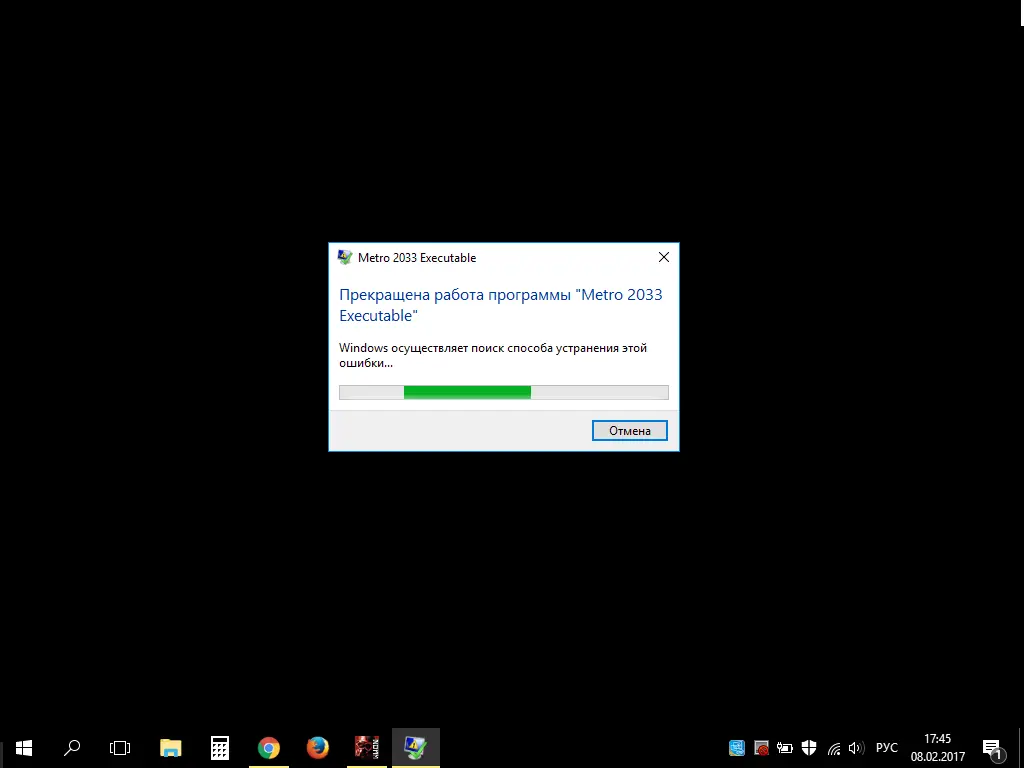The width and height of the screenshot is (1024, 768).
Task: Launch the Calculator from taskbar
Action: 219,748
